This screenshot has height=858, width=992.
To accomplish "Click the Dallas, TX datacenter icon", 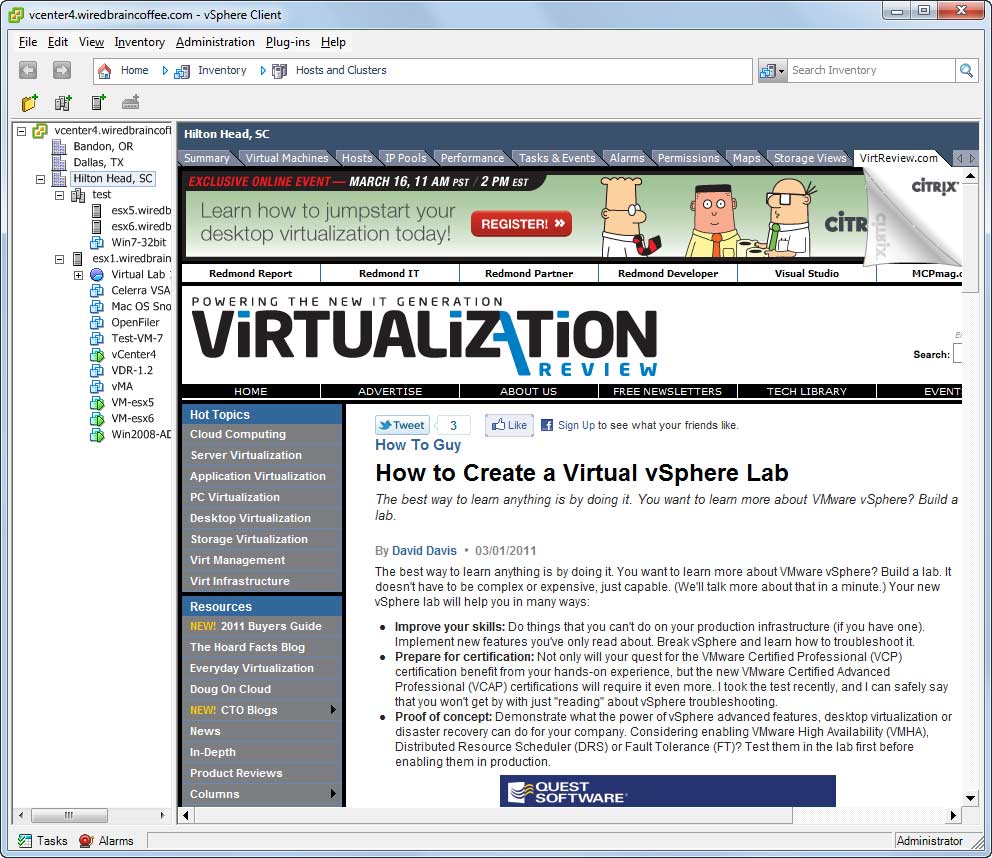I will (59, 163).
